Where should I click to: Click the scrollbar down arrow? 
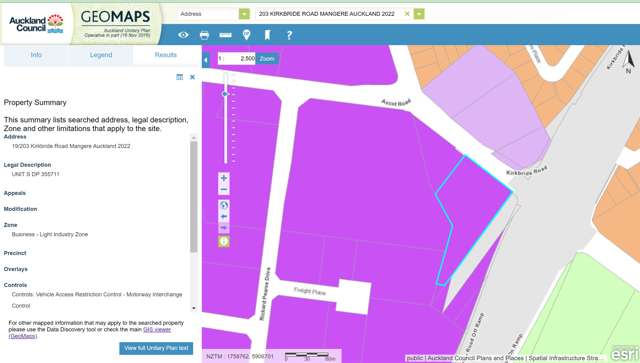pyautogui.click(x=194, y=308)
